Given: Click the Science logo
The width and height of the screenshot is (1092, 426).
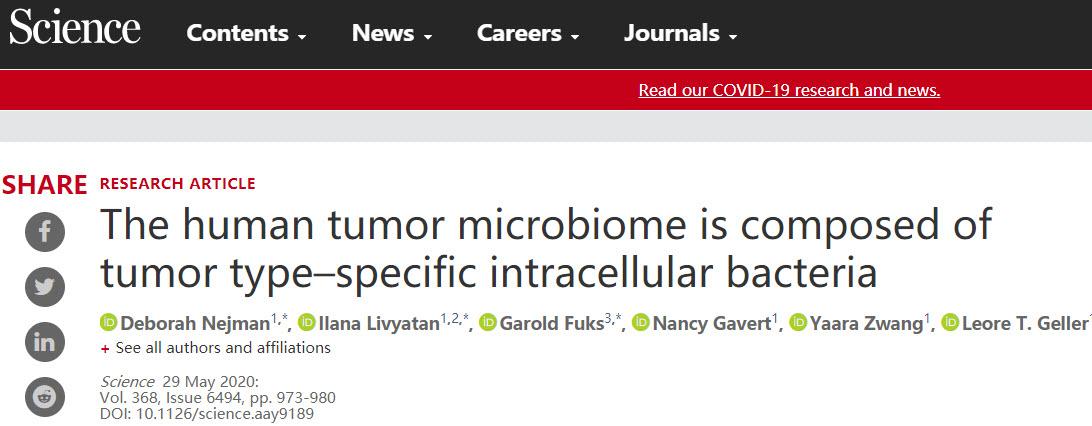Looking at the screenshot, I should (75, 28).
